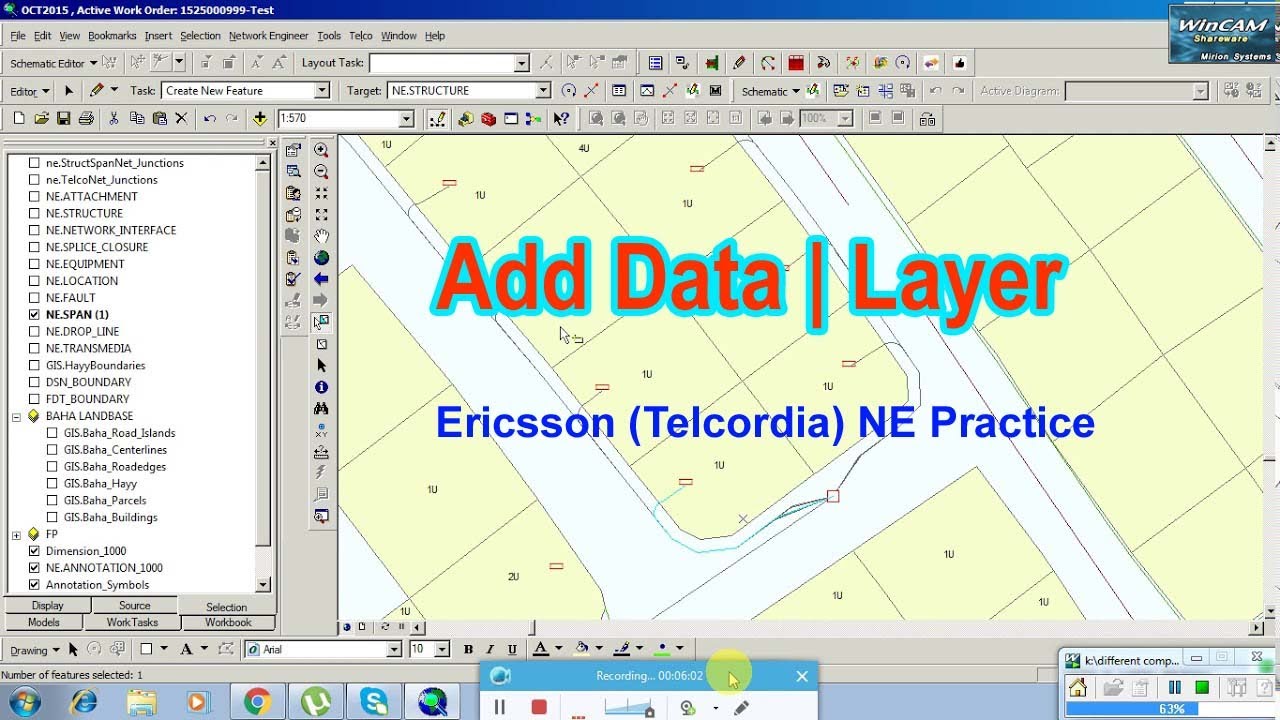
Task: Select the Zoom Out tool
Action: point(321,172)
